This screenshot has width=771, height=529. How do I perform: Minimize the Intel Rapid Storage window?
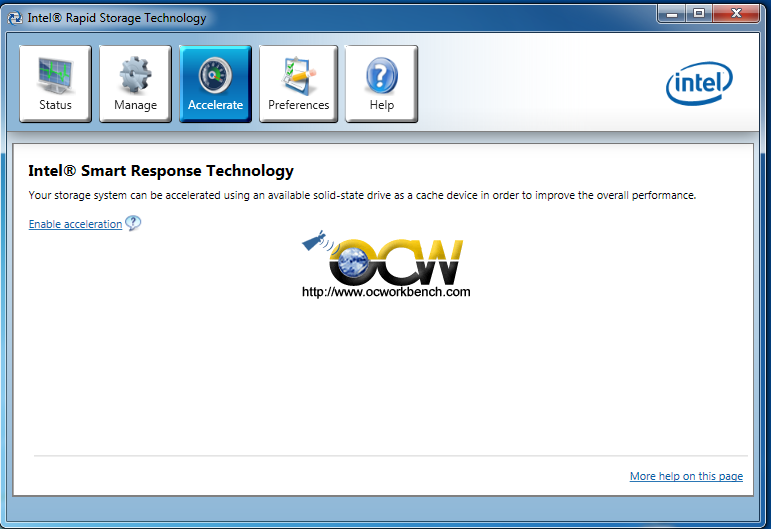pyautogui.click(x=672, y=14)
